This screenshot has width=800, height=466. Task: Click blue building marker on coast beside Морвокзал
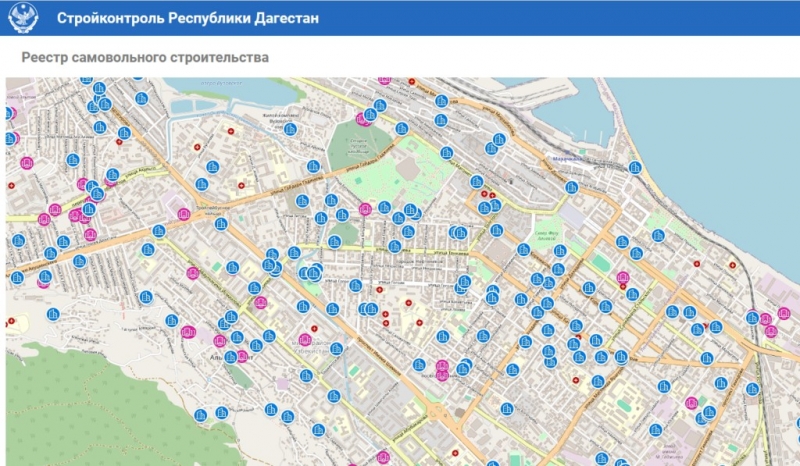[x=635, y=167]
